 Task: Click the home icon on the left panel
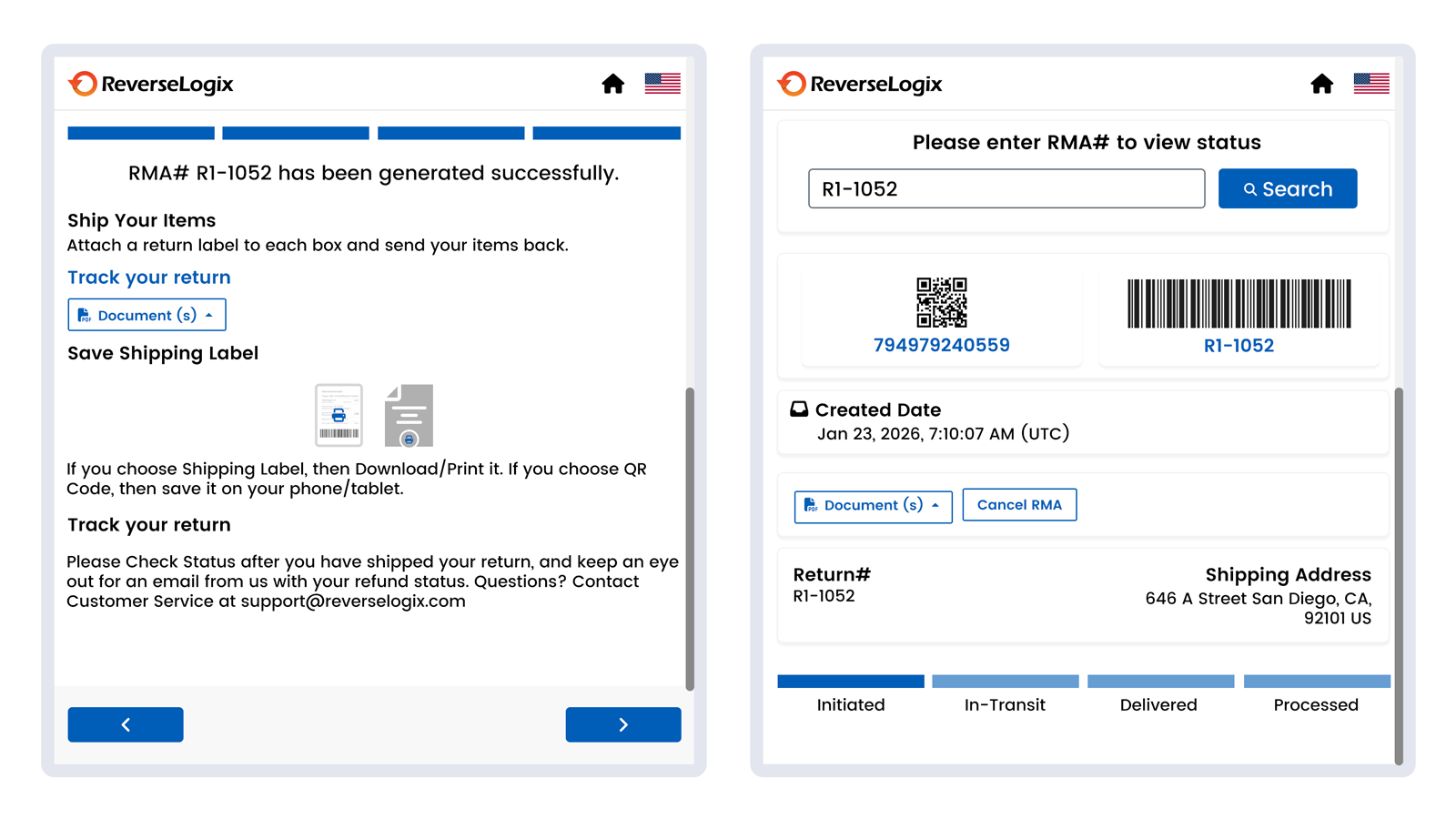pyautogui.click(x=613, y=84)
